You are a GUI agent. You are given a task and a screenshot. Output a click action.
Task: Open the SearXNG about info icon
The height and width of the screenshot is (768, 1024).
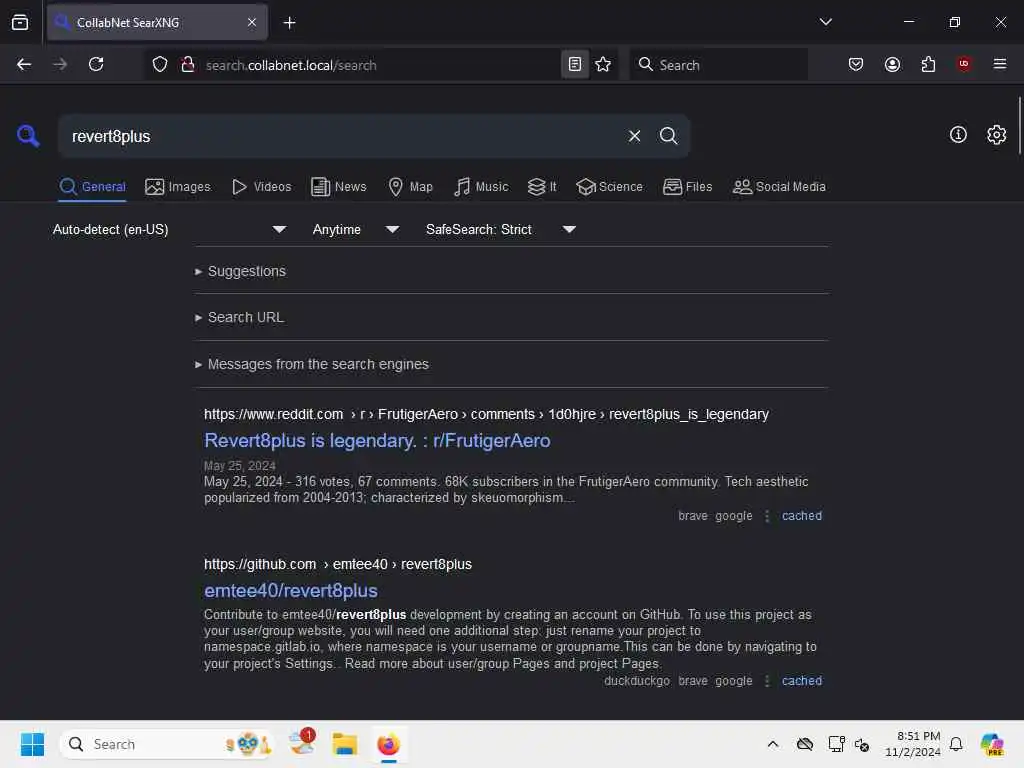(957, 135)
